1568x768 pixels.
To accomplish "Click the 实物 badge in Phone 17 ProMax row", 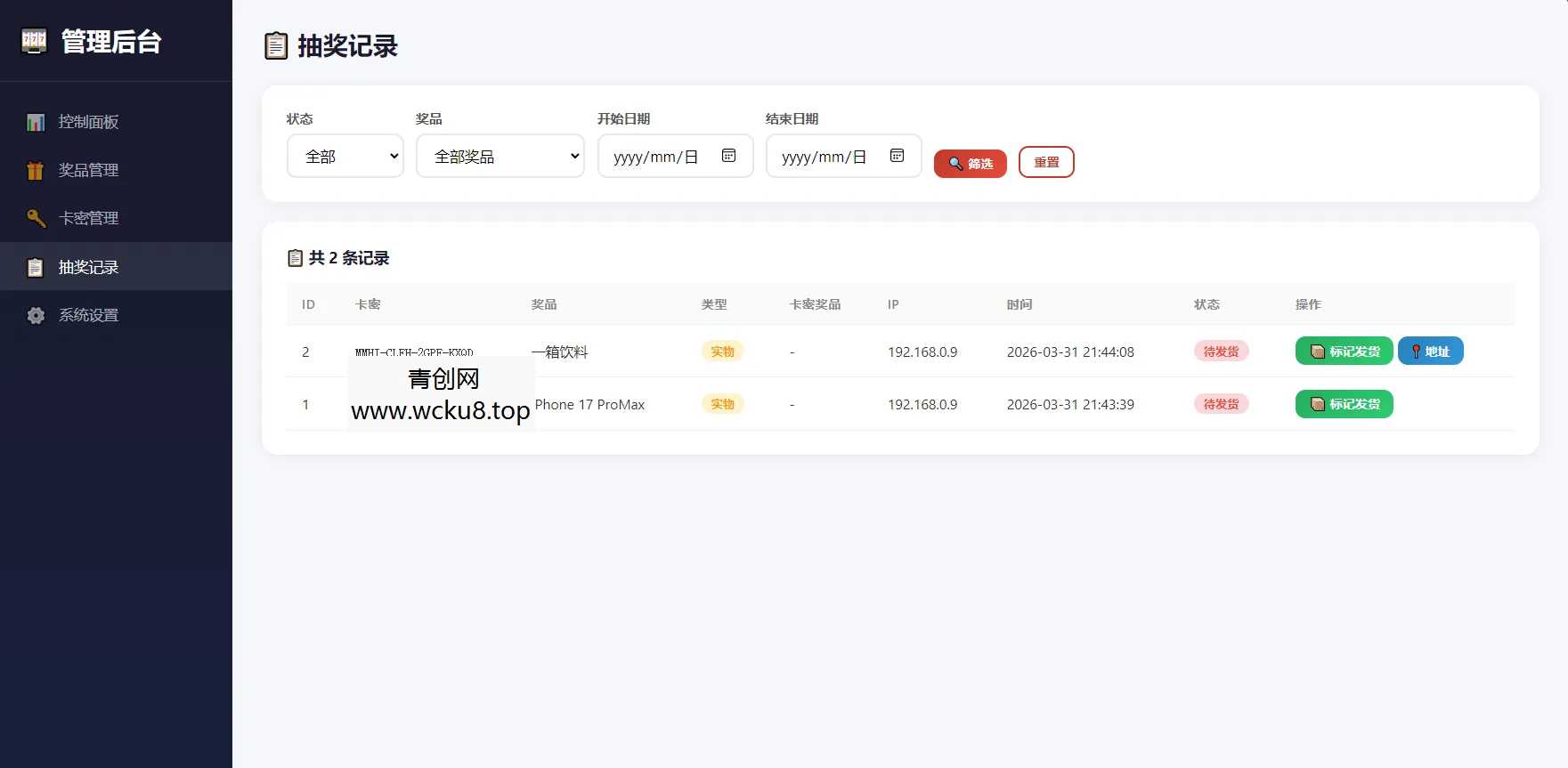I will pos(722,404).
